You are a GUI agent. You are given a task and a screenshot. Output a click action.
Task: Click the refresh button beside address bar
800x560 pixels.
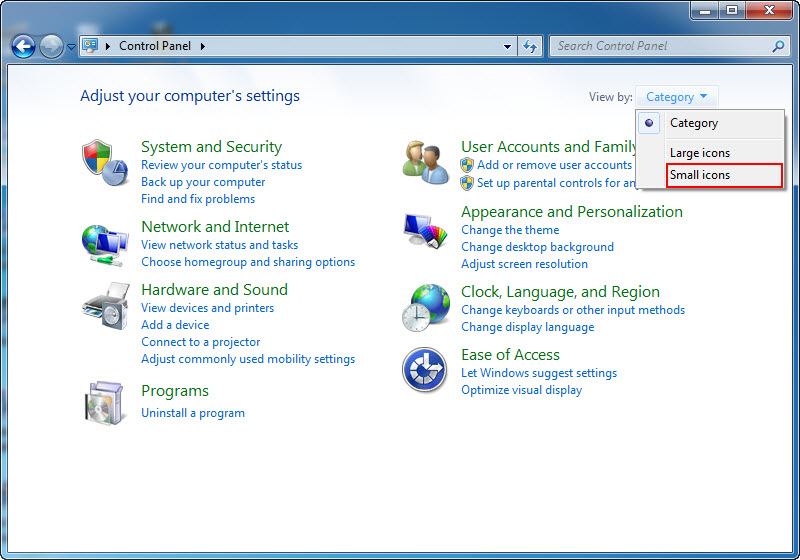pyautogui.click(x=530, y=46)
